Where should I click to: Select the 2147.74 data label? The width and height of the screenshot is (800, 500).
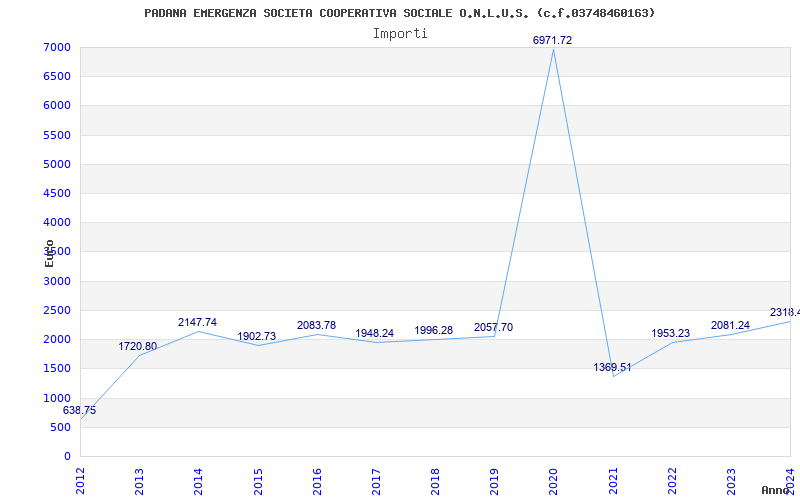(x=197, y=322)
